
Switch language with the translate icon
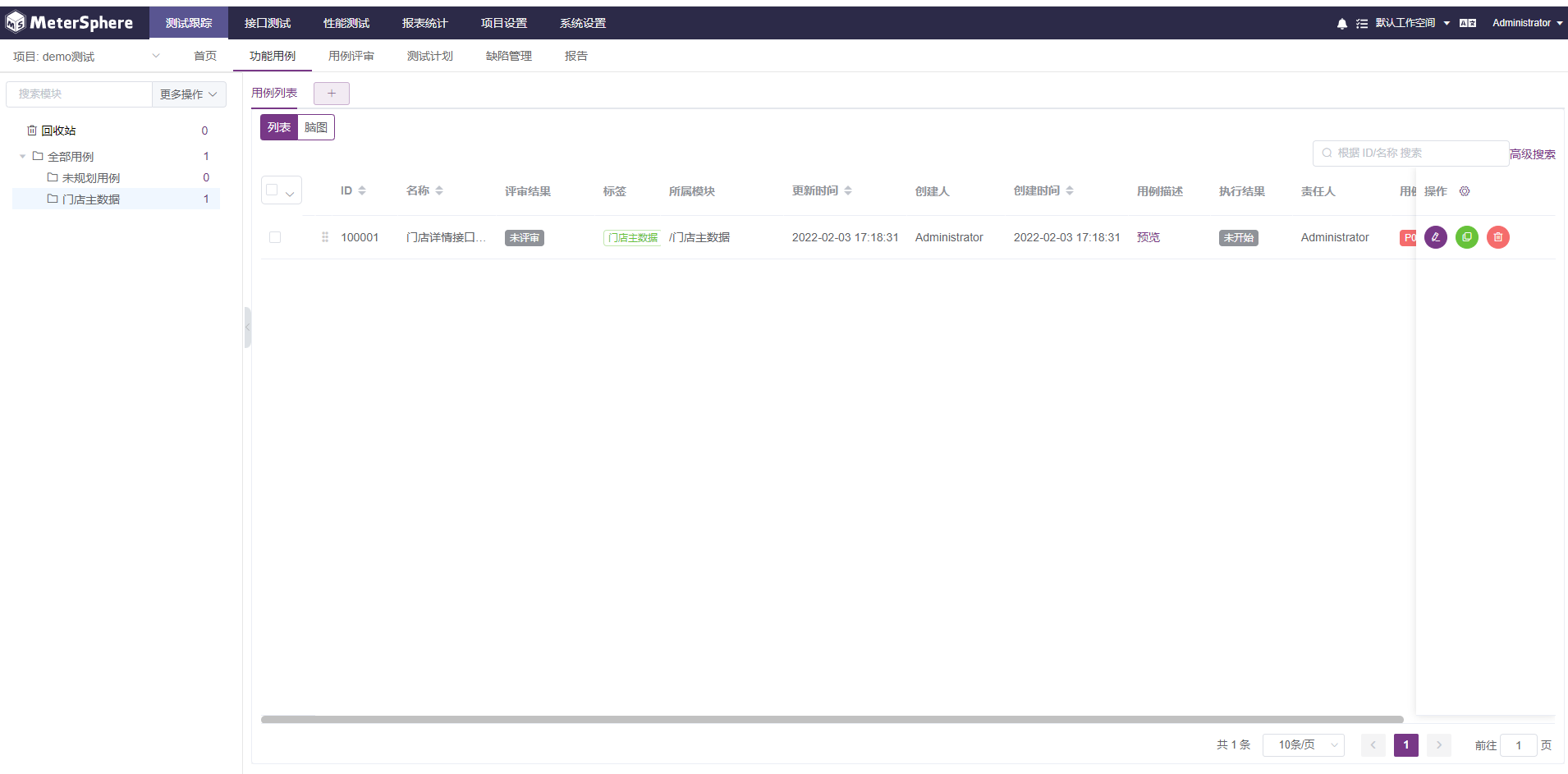(x=1468, y=23)
